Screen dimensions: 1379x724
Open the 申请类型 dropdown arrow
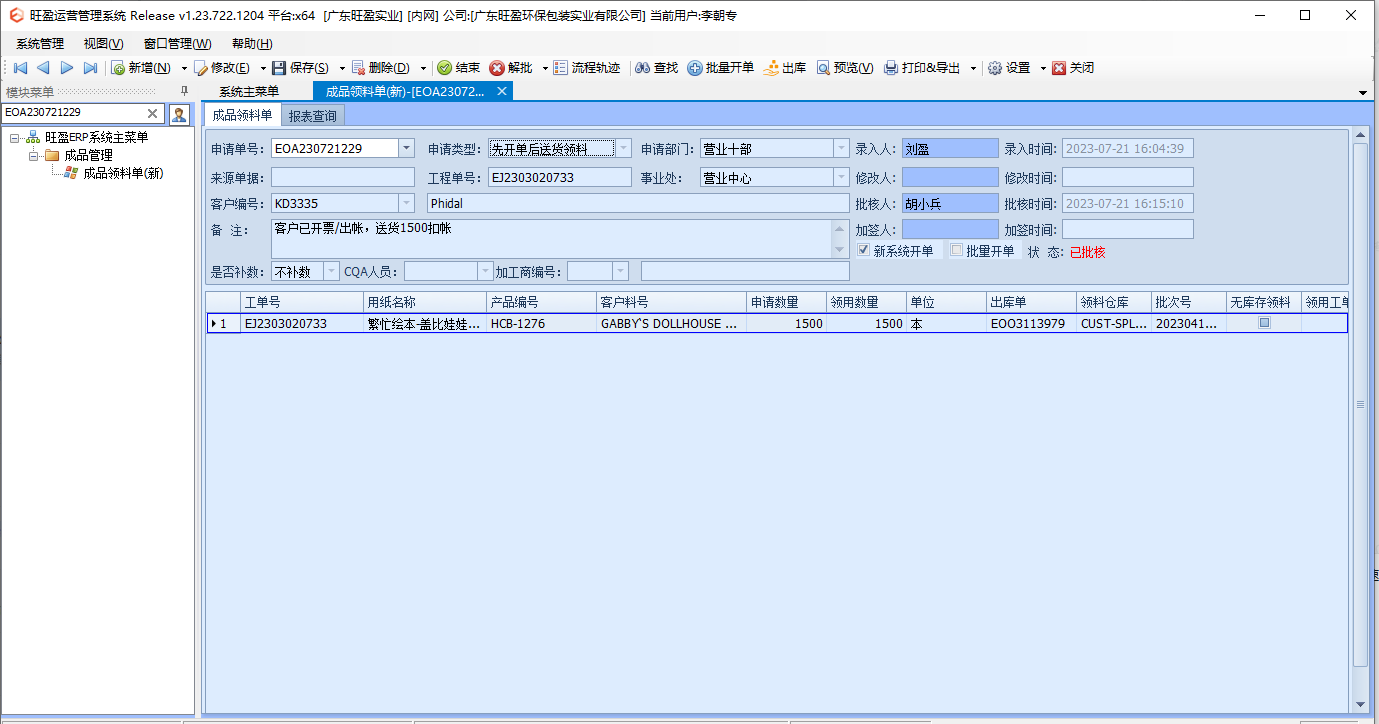(x=624, y=149)
